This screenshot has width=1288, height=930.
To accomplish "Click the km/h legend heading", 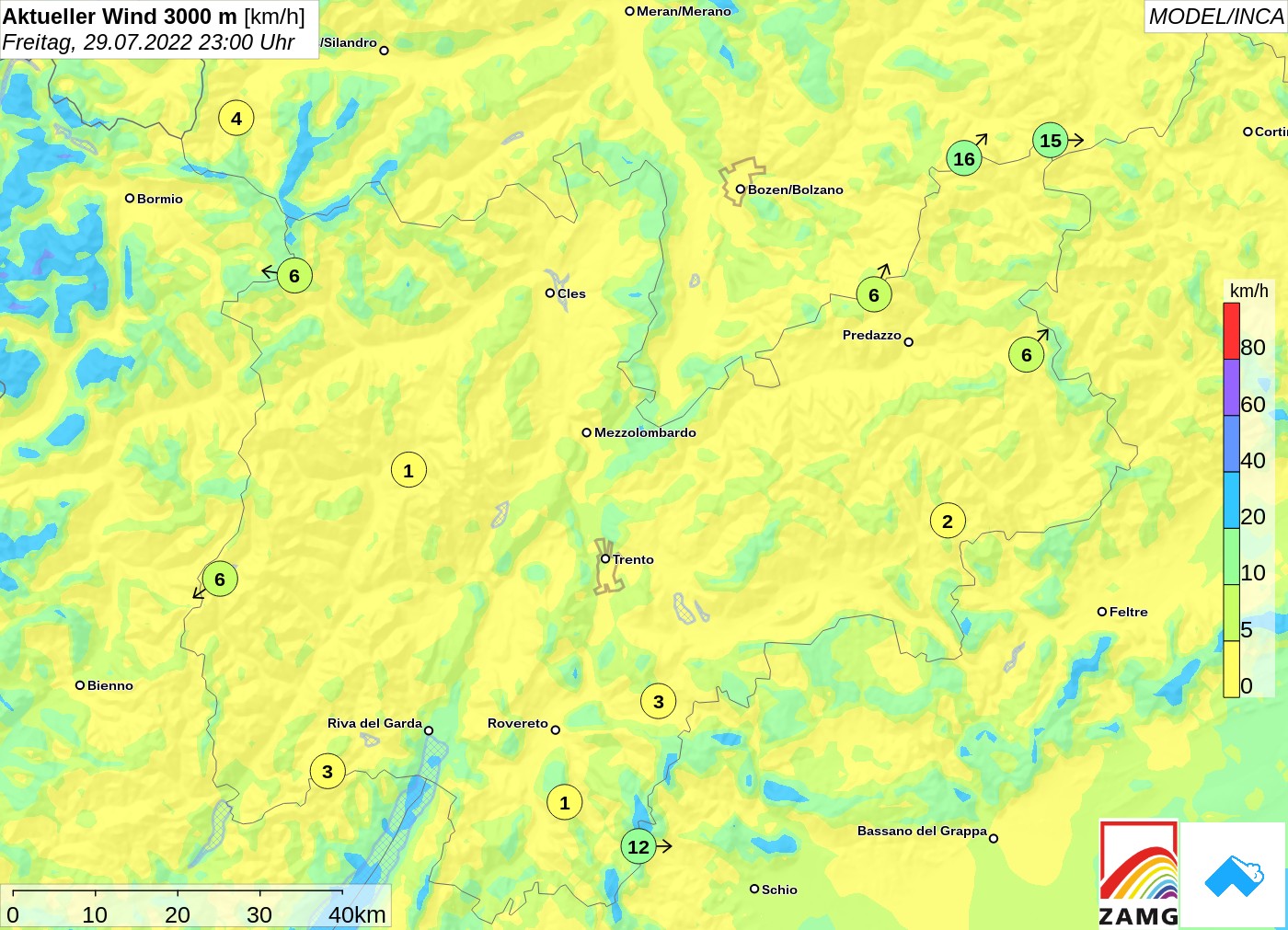I will tap(1249, 291).
